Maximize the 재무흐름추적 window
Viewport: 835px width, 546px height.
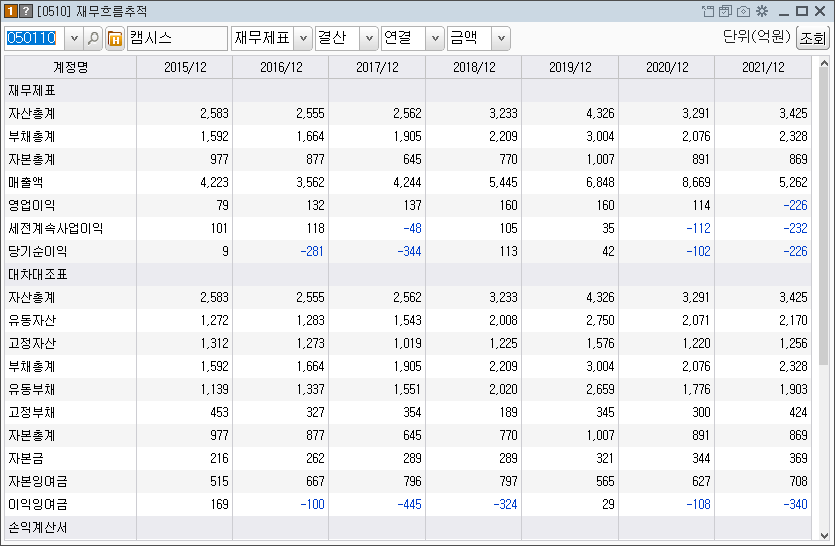click(802, 11)
